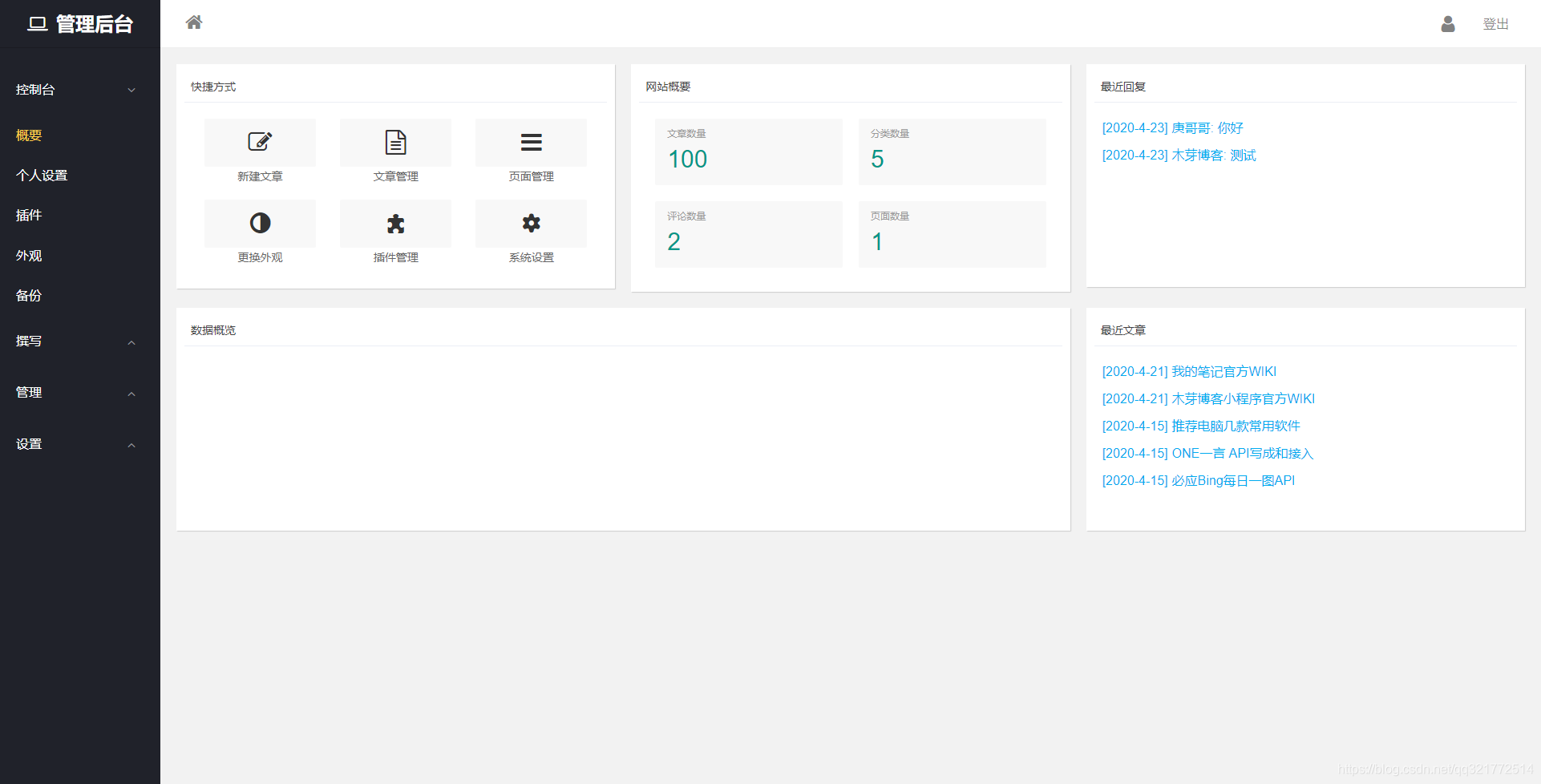Click the 新建文章 label text
The height and width of the screenshot is (784, 1541).
click(x=260, y=176)
